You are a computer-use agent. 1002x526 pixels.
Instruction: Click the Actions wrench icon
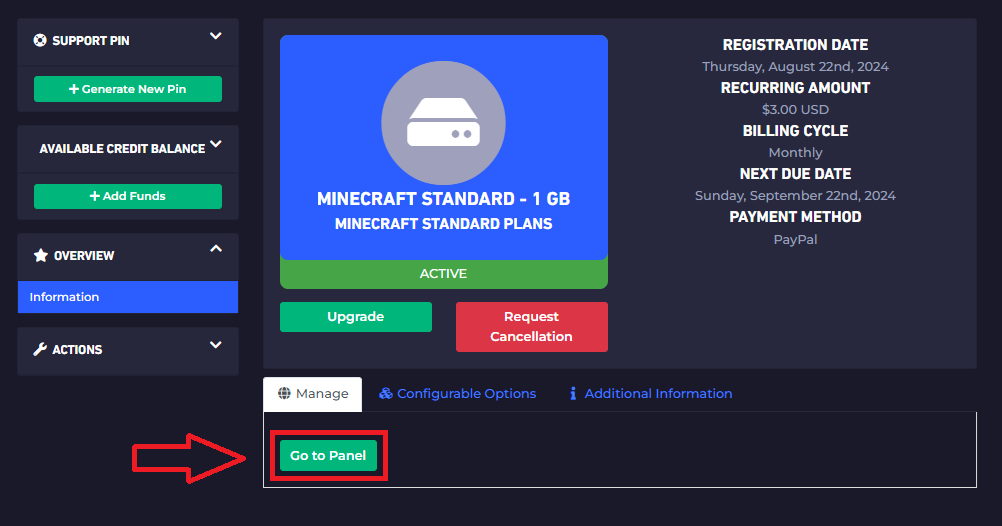click(x=40, y=349)
